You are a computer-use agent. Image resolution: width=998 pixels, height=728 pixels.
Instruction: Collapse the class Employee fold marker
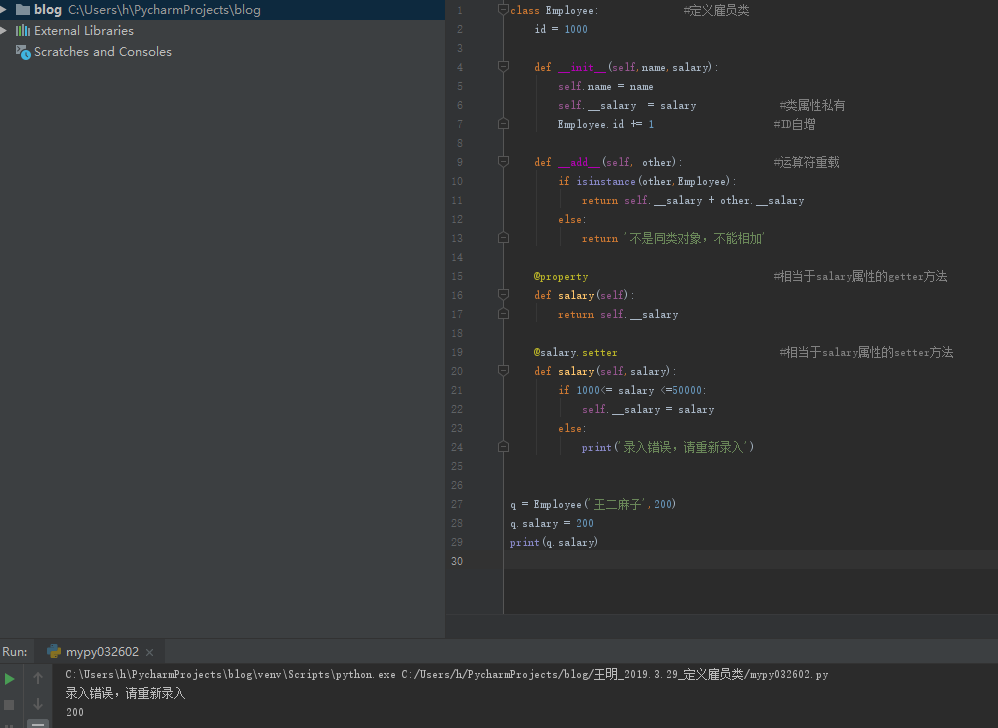[x=503, y=10]
